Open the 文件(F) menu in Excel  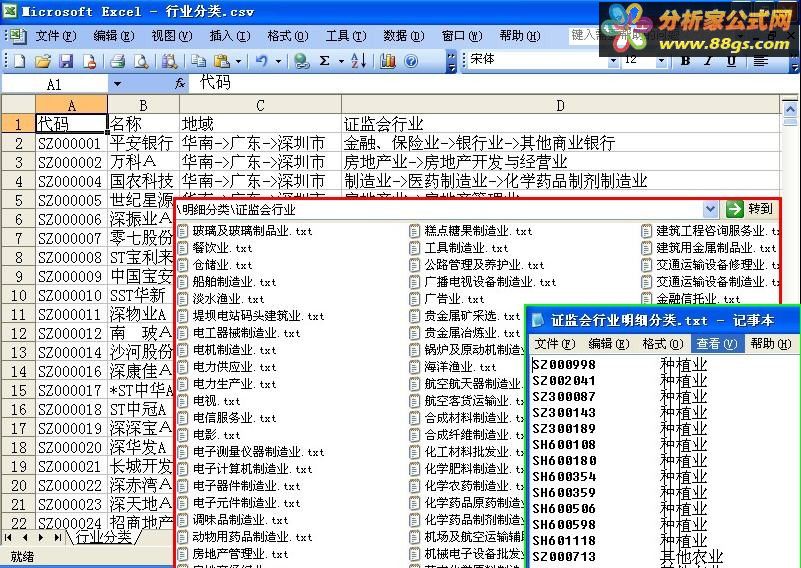(x=56, y=36)
